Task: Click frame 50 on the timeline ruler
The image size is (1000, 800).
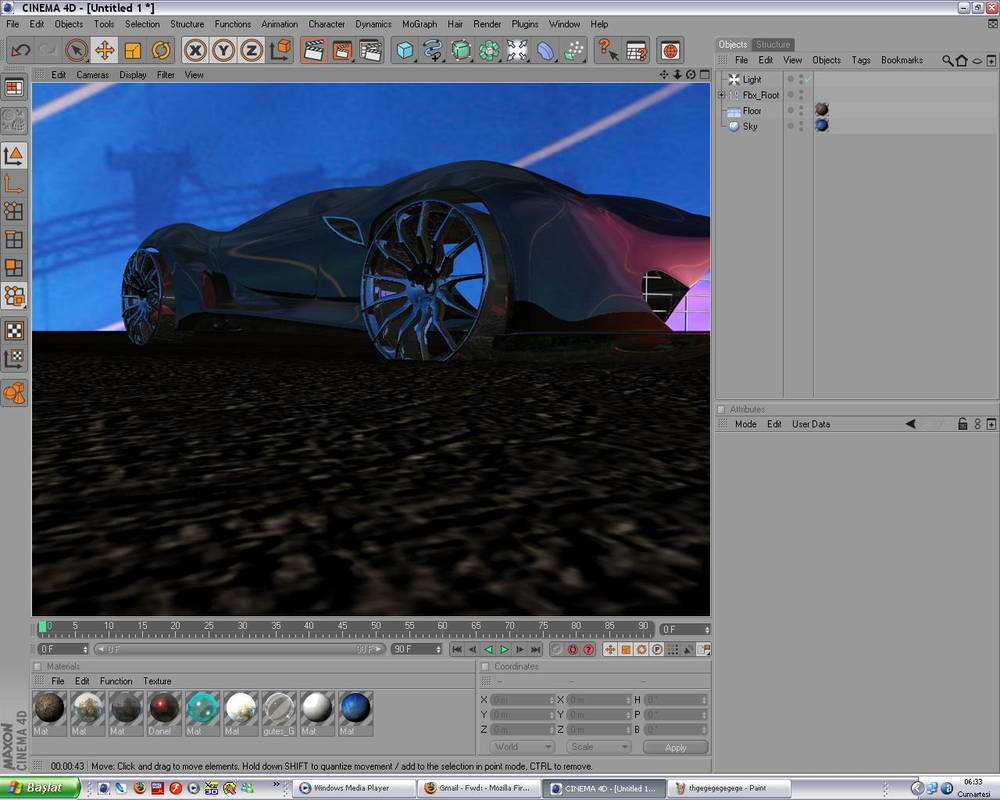Action: [x=376, y=628]
